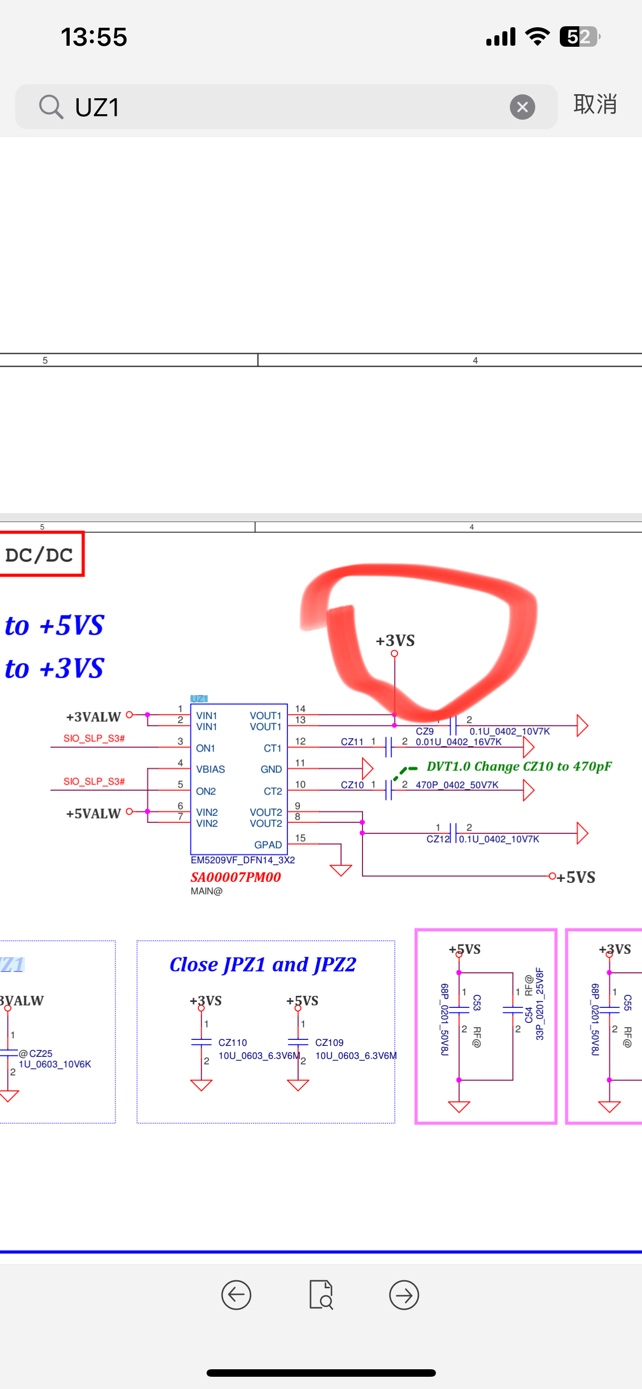Tap the highlighted UZ1 component reference
This screenshot has height=1389, width=642.
pyautogui.click(x=199, y=697)
